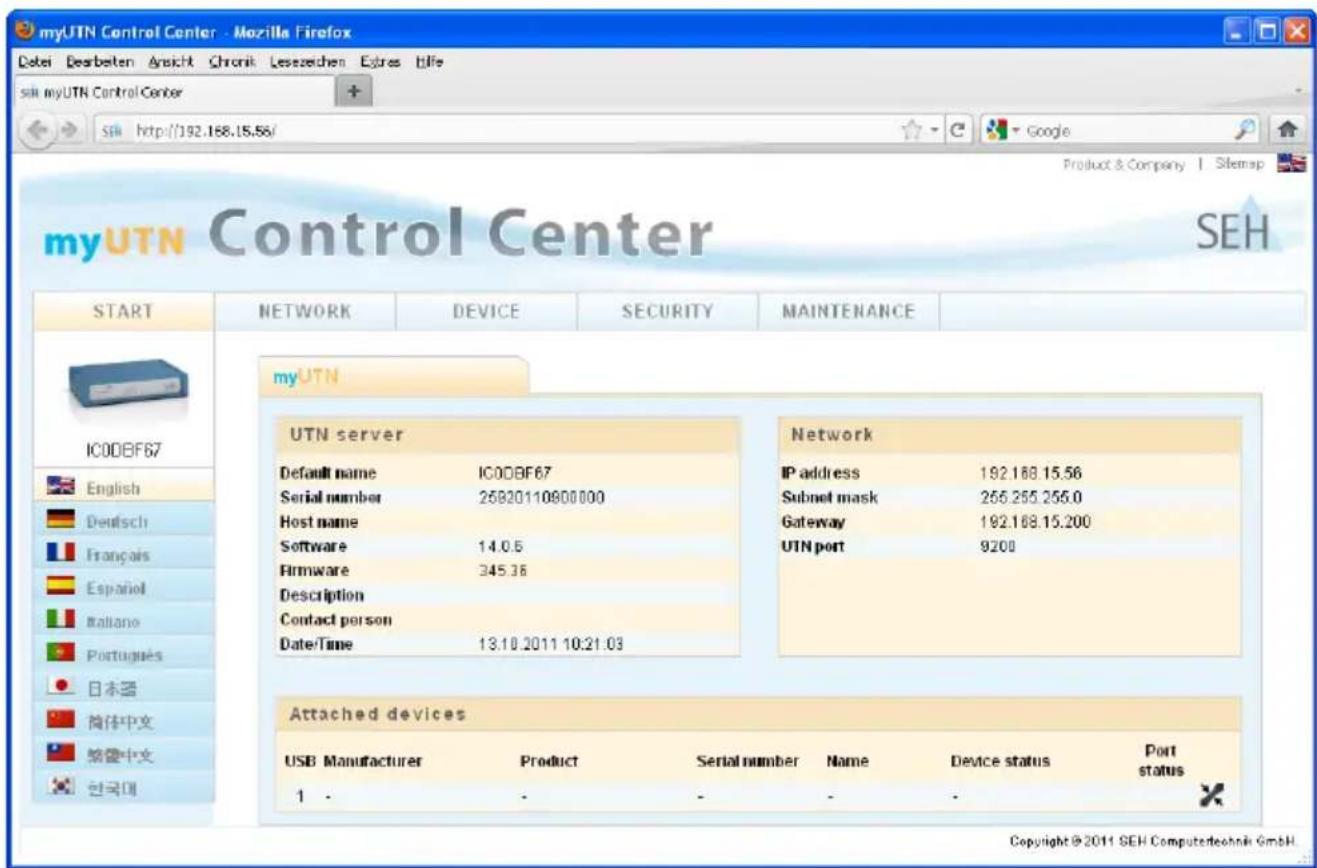1317x868 pixels.
Task: Select the China flag for Simplified Chinese
Action: (x=60, y=720)
